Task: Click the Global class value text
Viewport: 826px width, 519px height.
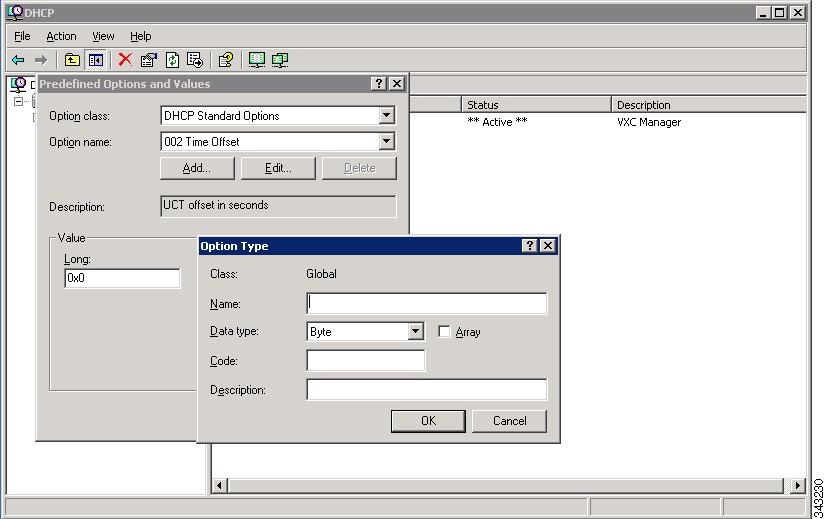Action: (x=321, y=274)
